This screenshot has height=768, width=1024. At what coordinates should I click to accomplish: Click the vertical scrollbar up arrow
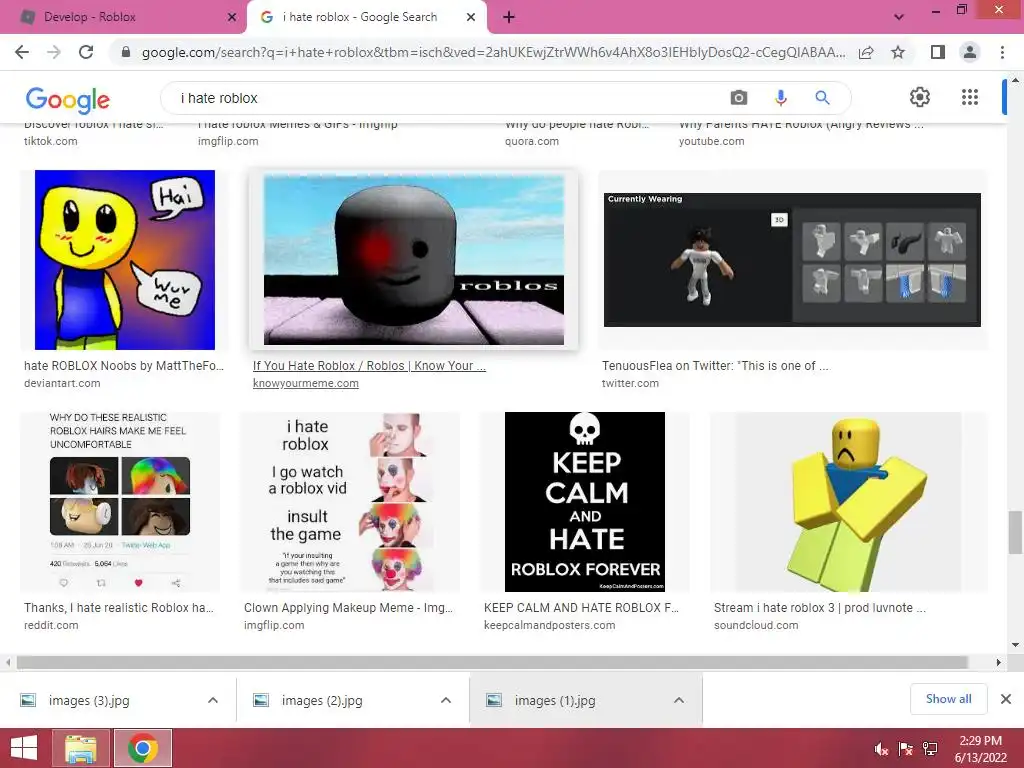[1015, 80]
